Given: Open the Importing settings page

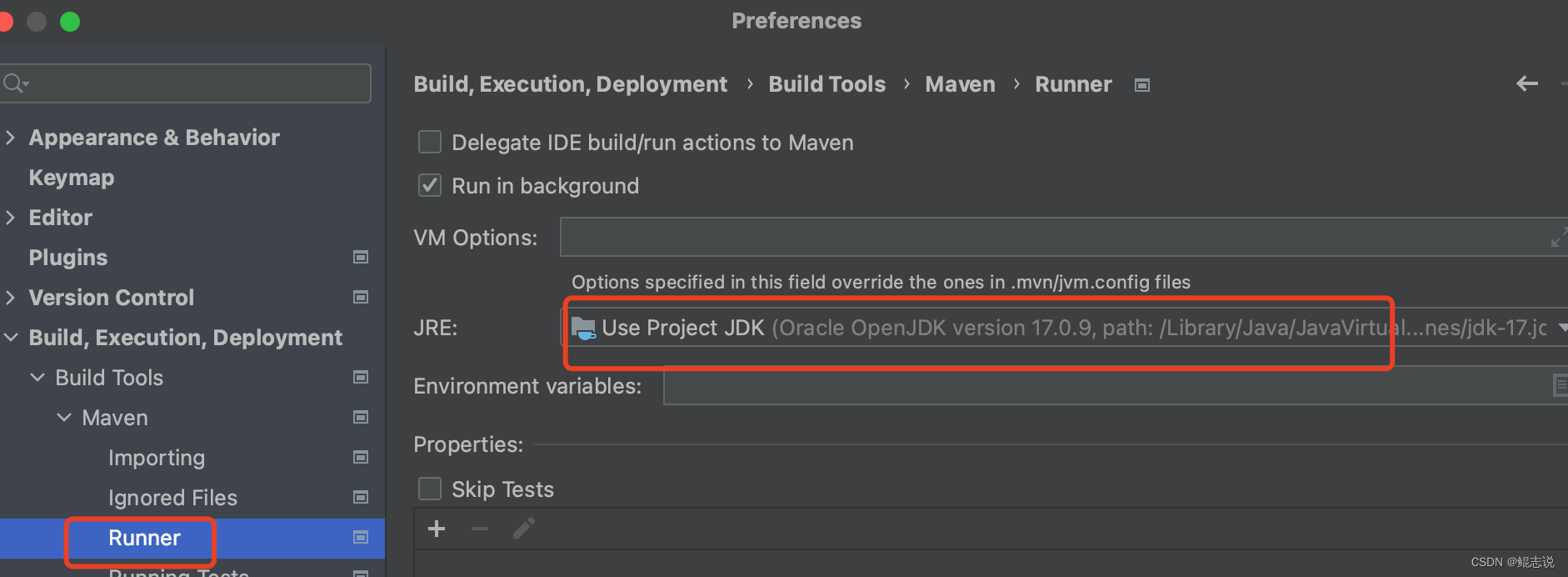Looking at the screenshot, I should point(157,458).
